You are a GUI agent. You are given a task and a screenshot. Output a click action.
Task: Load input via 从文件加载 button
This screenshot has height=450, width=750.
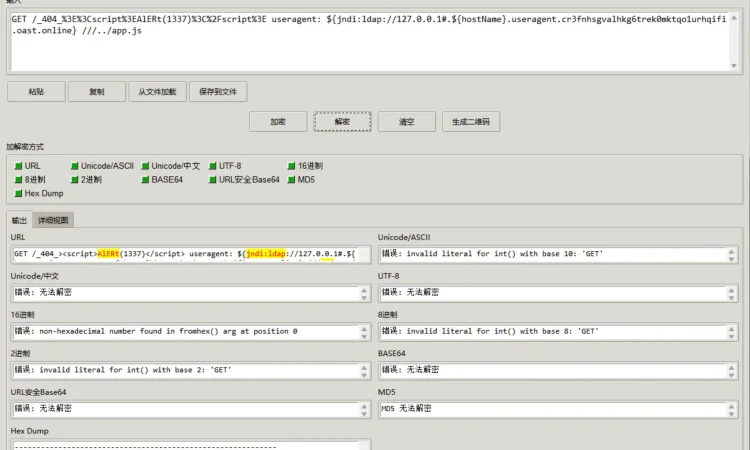157,91
